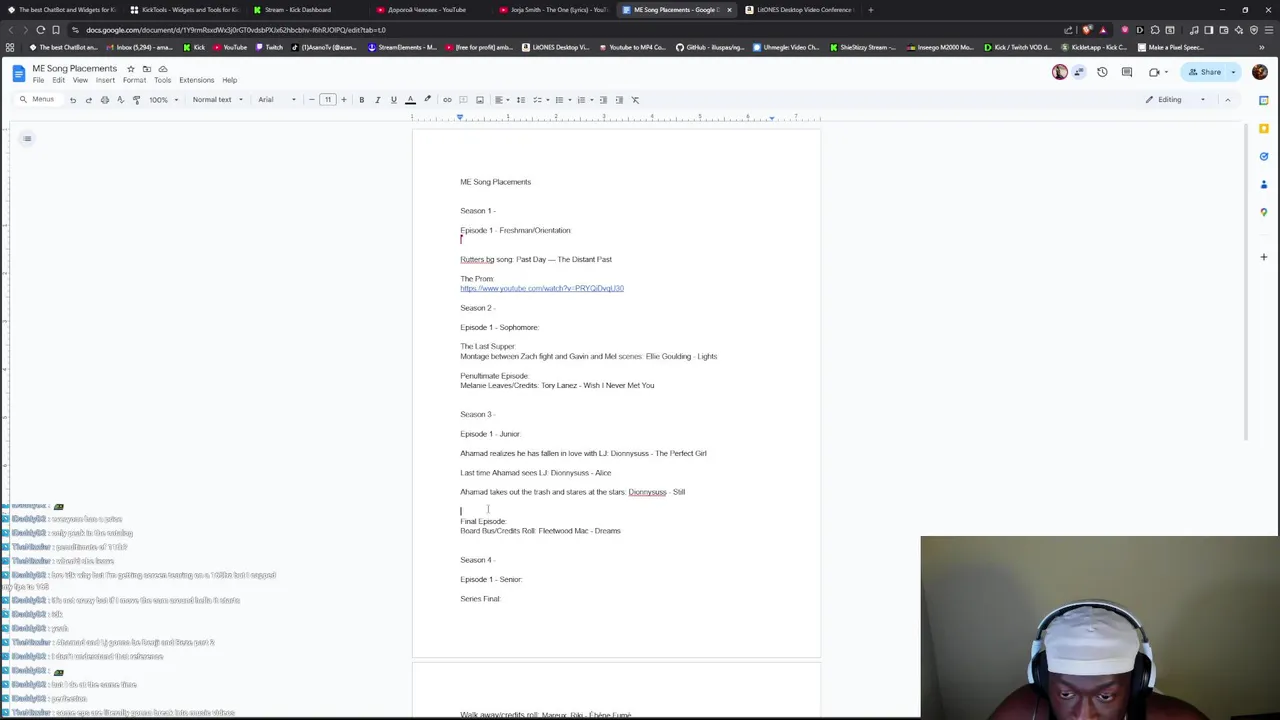Open the YouTube link under The Prom
This screenshot has width=1280, height=720.
tap(542, 289)
